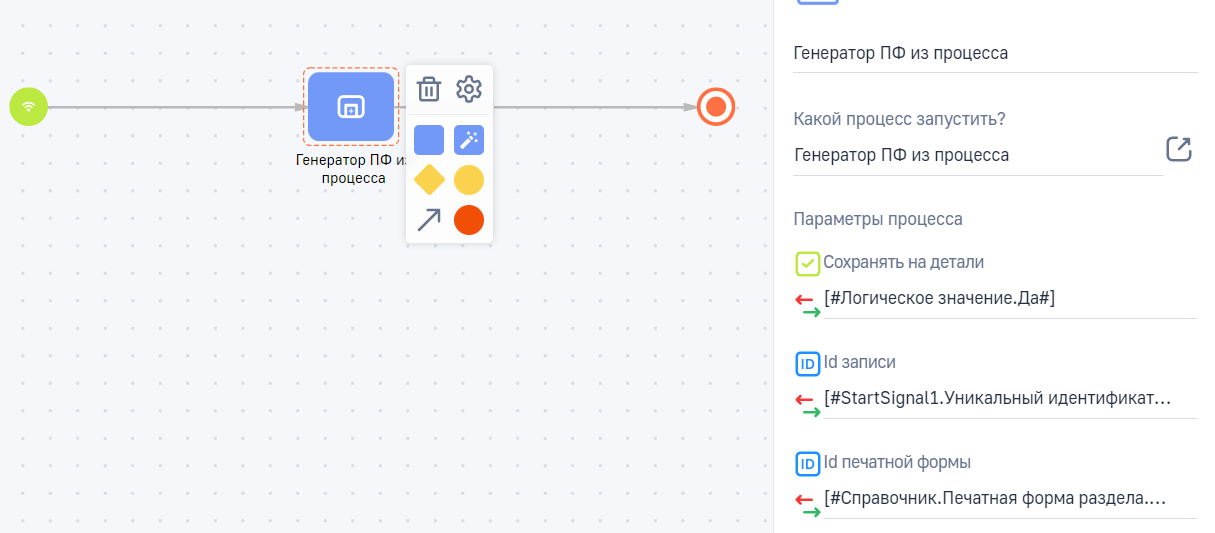Select the green start signal on canvas
The width and height of the screenshot is (1215, 533).
tap(29, 107)
